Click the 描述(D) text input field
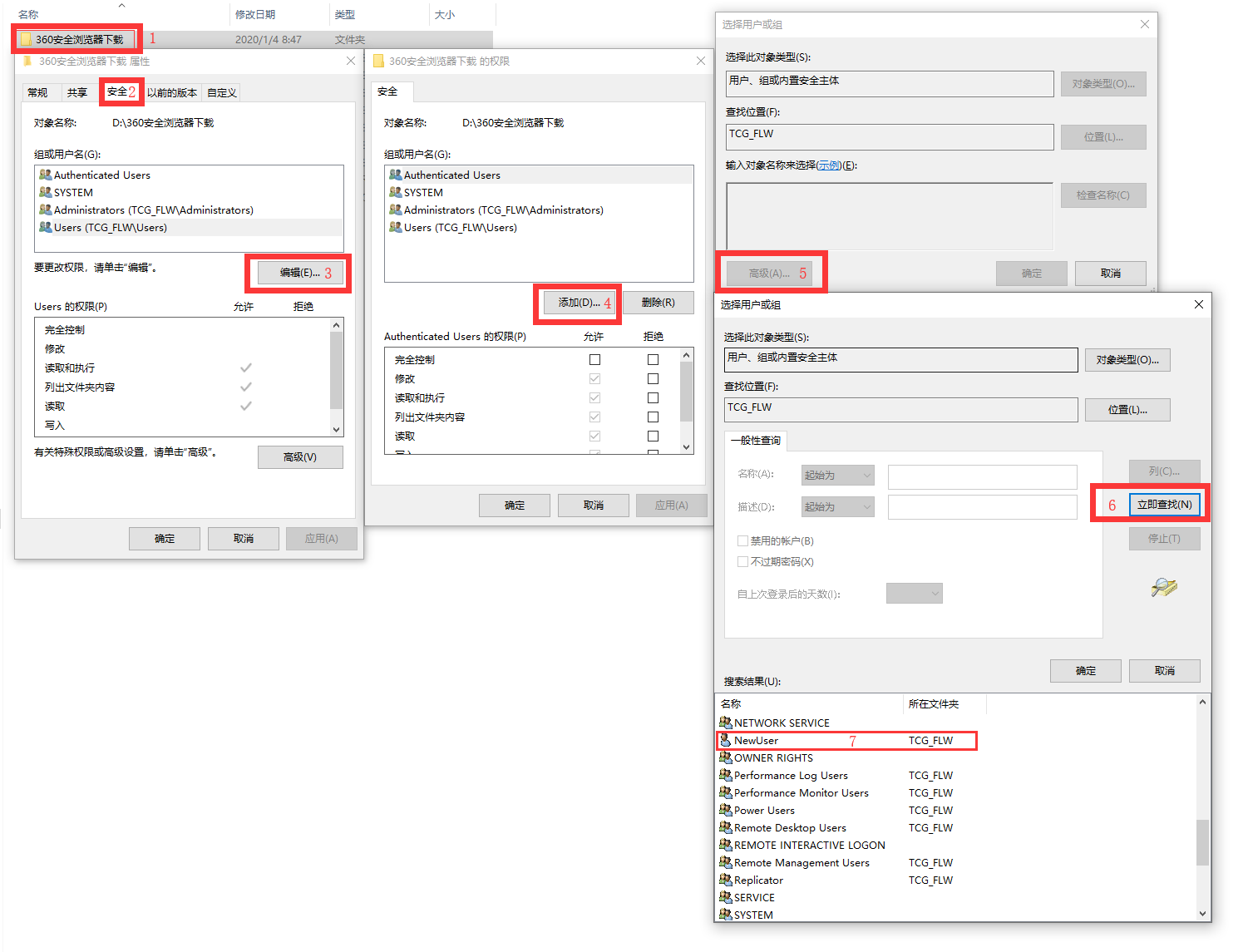1243x952 pixels. point(983,507)
